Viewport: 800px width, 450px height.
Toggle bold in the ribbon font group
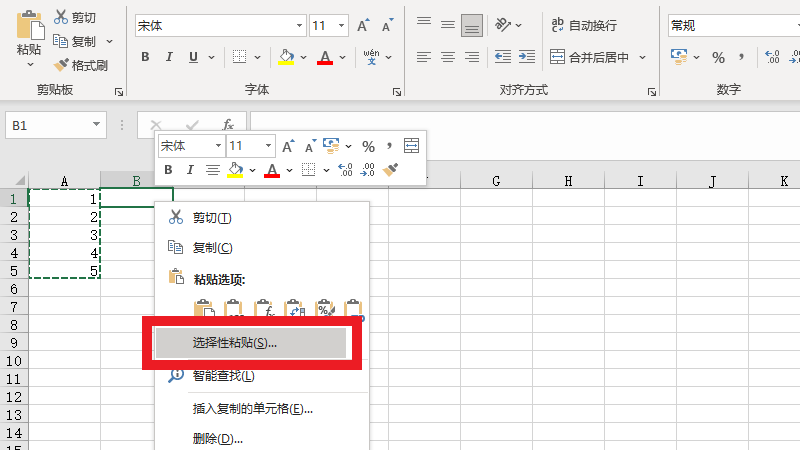pos(145,57)
